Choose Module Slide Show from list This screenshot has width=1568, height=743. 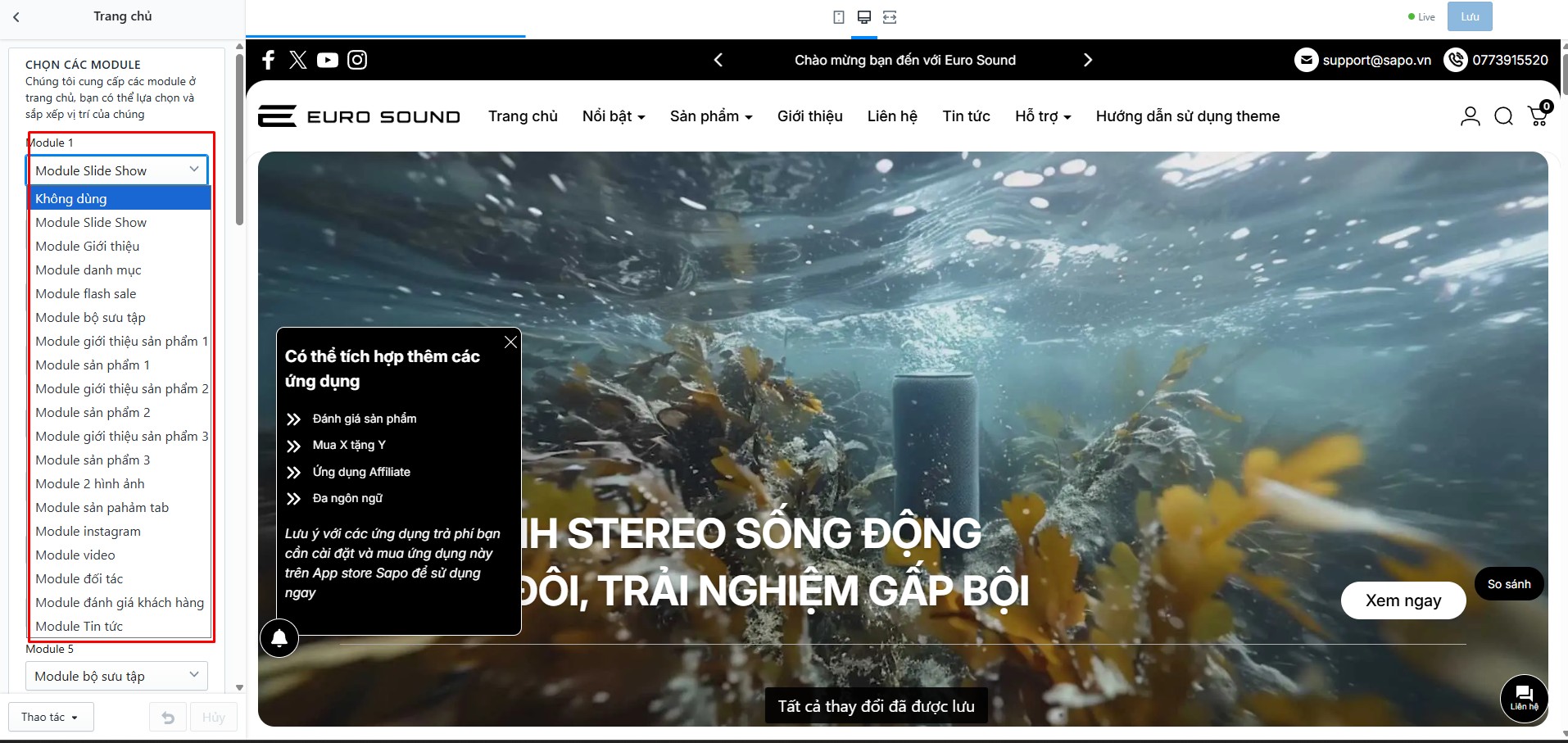(120, 222)
